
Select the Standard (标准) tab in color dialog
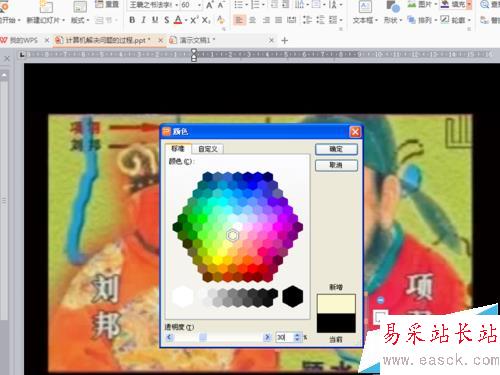click(178, 148)
